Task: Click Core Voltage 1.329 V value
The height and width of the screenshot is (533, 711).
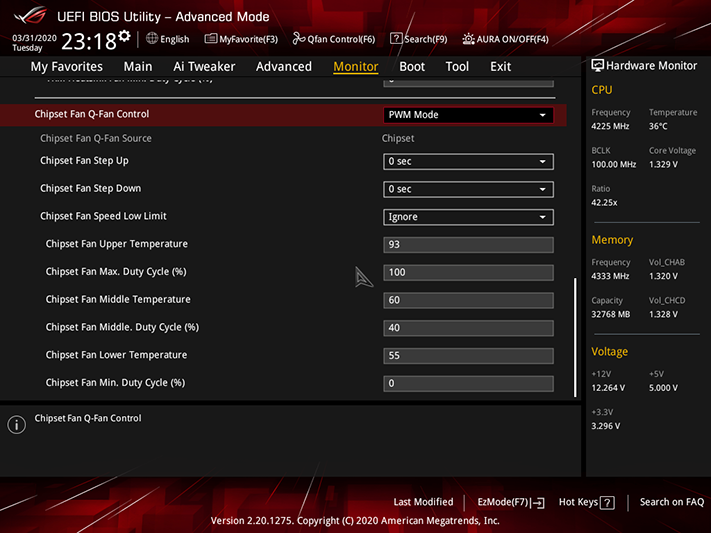Action: (x=663, y=164)
